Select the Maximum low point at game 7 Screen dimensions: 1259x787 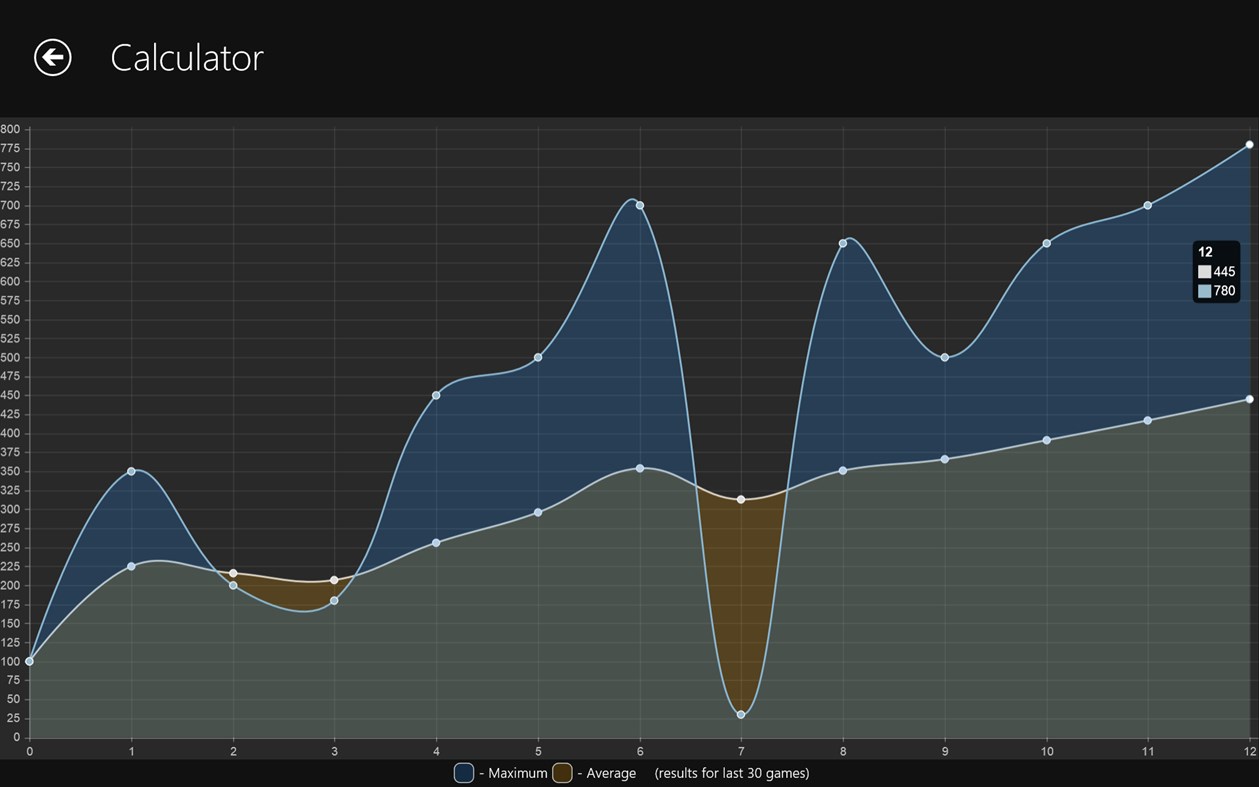(741, 715)
